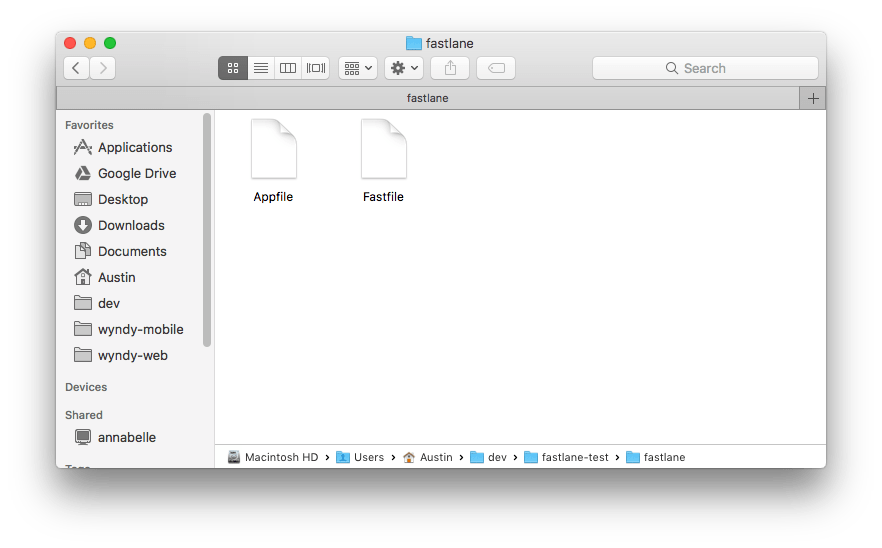Click the Edit Tags button

click(496, 68)
